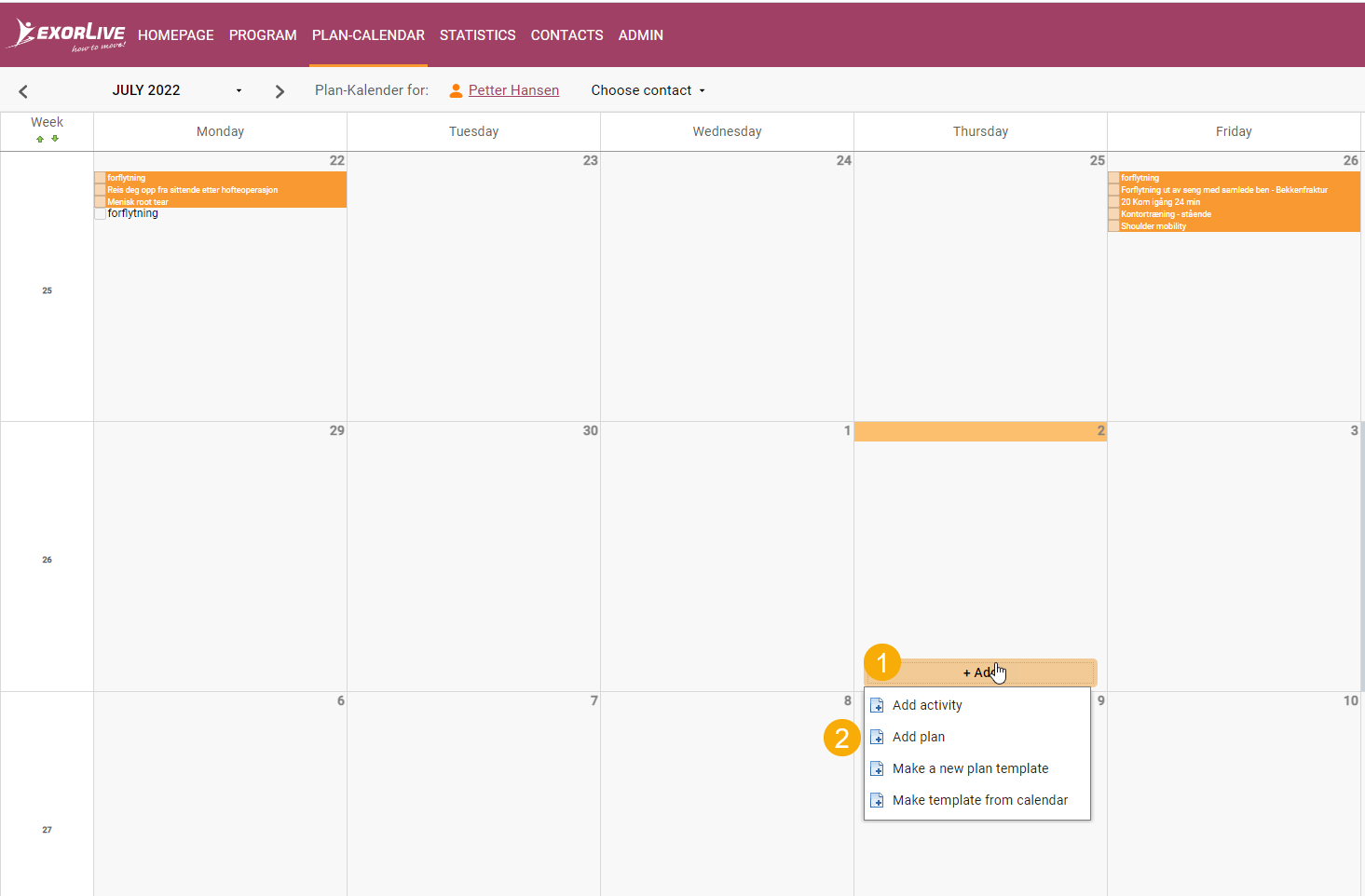1365x896 pixels.
Task: Tick the Forflytning ut av seng checkbox
Action: (x=1113, y=190)
